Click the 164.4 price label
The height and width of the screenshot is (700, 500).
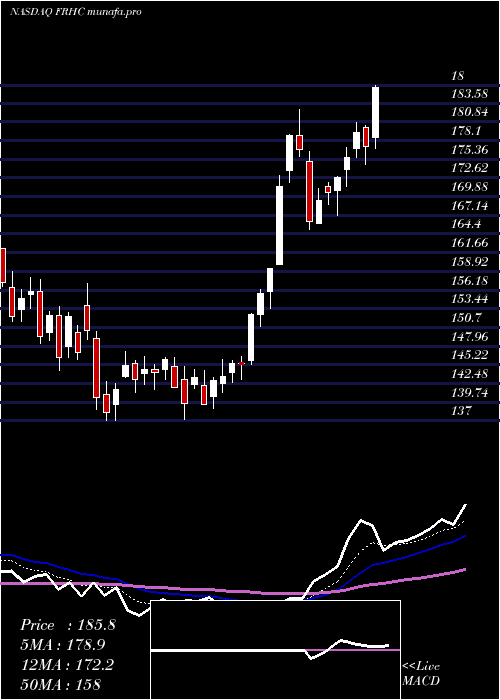[x=466, y=225]
